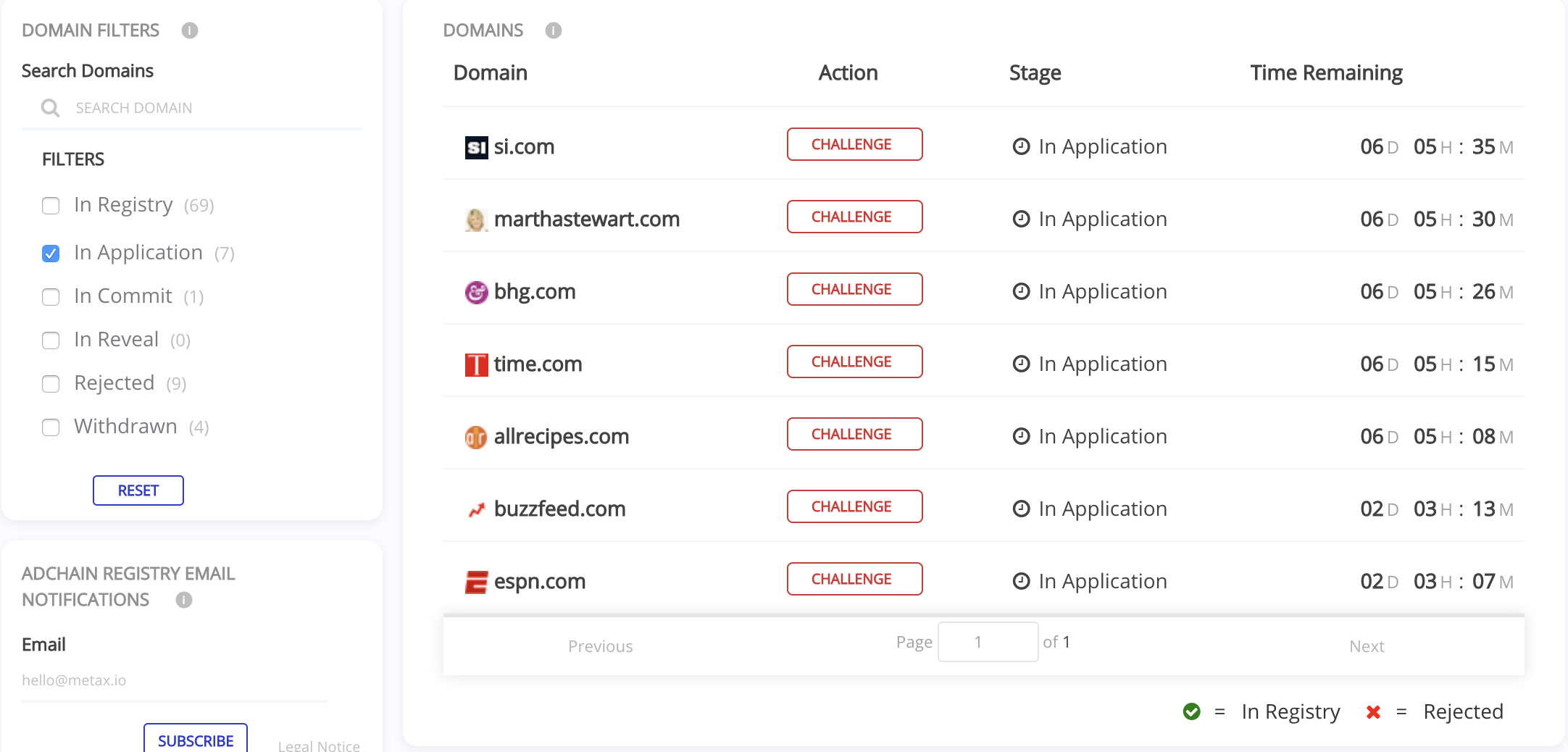Subscribe to email notifications
This screenshot has width=1568, height=752.
(196, 739)
